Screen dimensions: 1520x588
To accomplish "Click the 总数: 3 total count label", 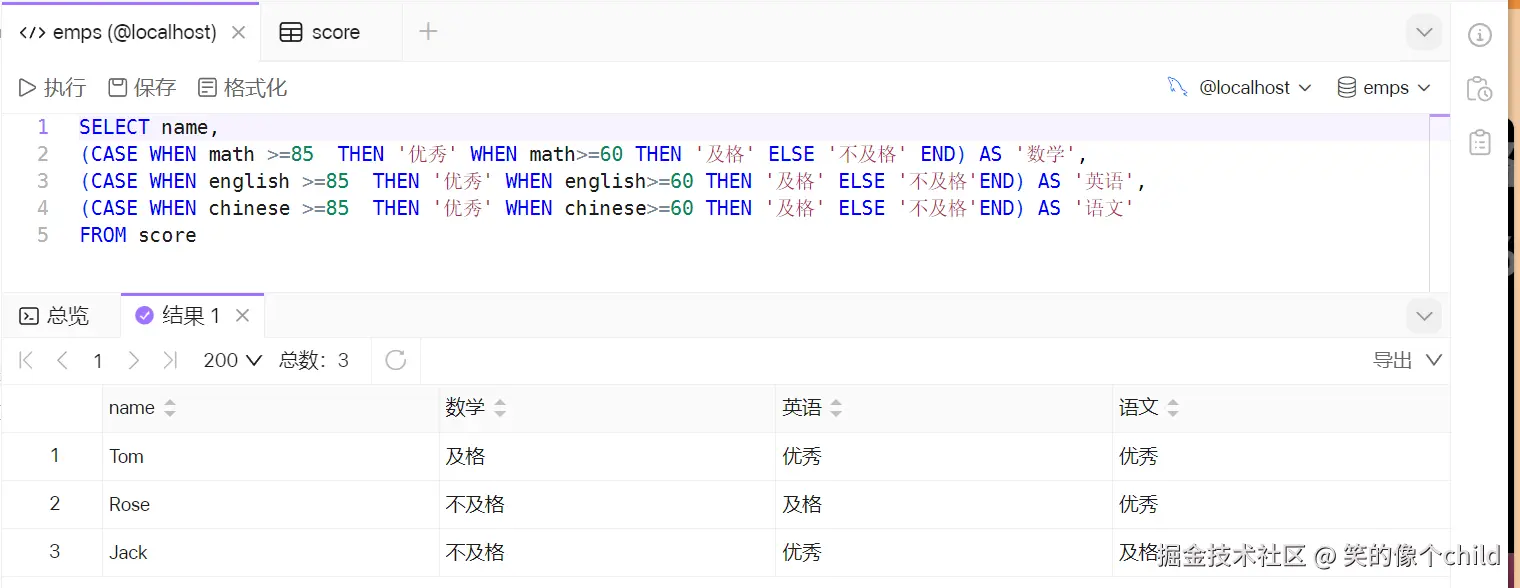I will tap(314, 360).
